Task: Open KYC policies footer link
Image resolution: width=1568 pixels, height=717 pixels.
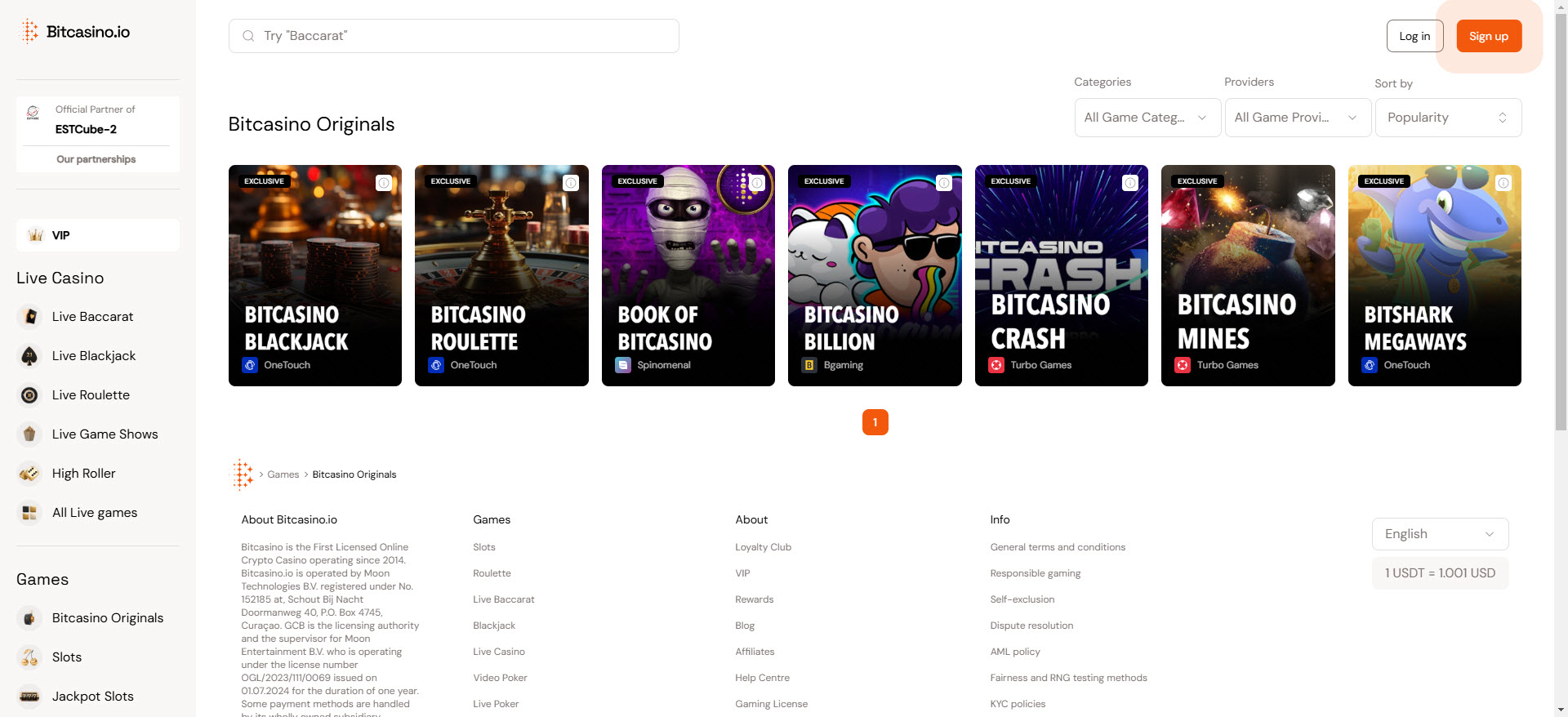Action: tap(1018, 704)
